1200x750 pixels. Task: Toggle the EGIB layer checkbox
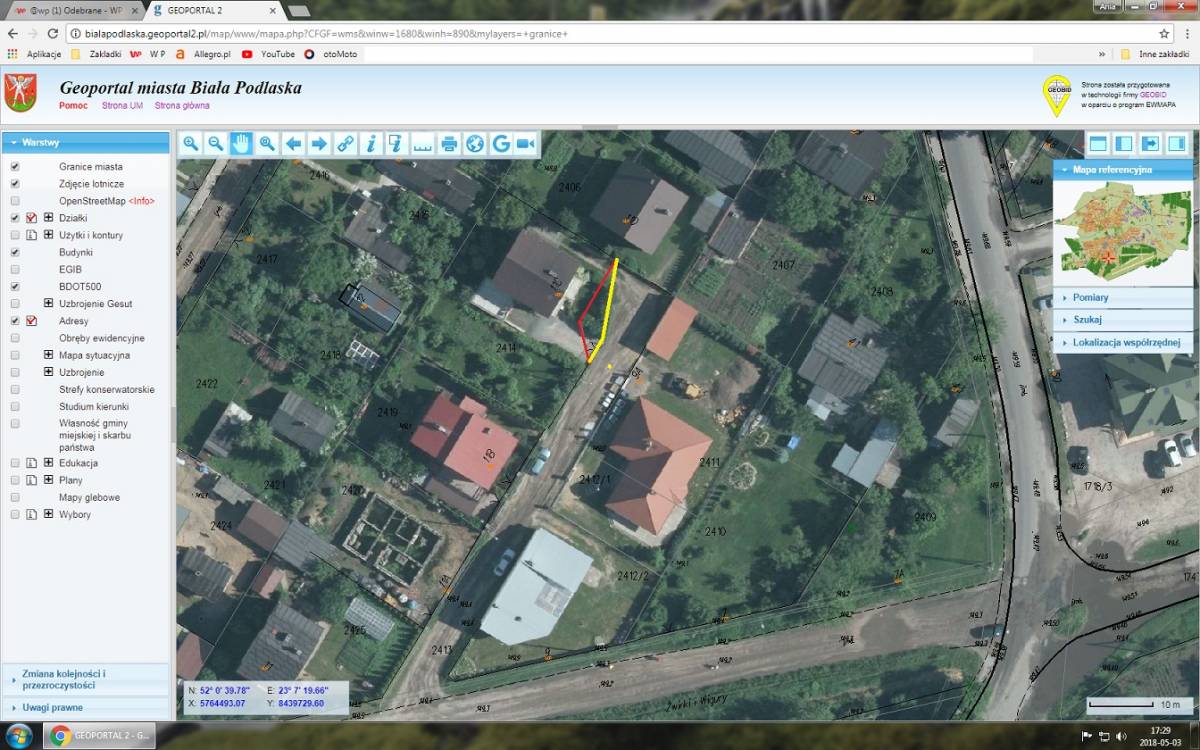pos(15,270)
